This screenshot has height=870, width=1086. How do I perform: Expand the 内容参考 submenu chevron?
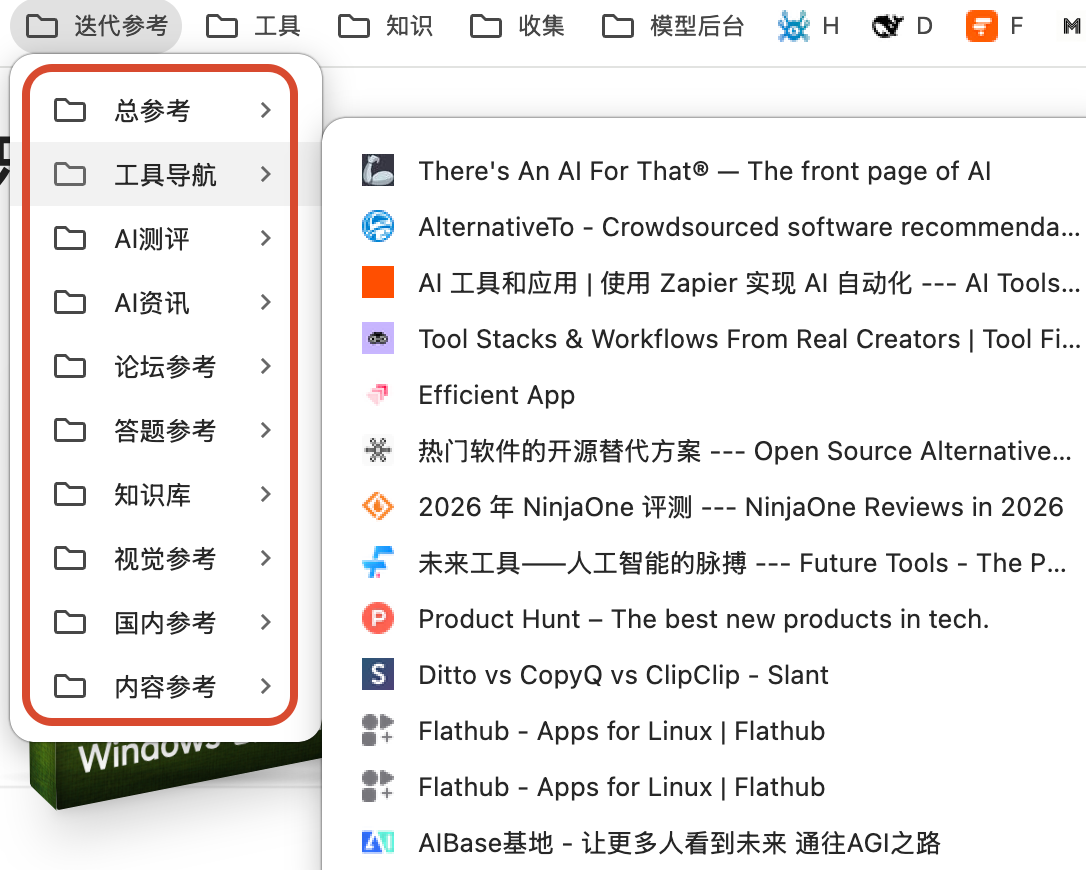265,686
